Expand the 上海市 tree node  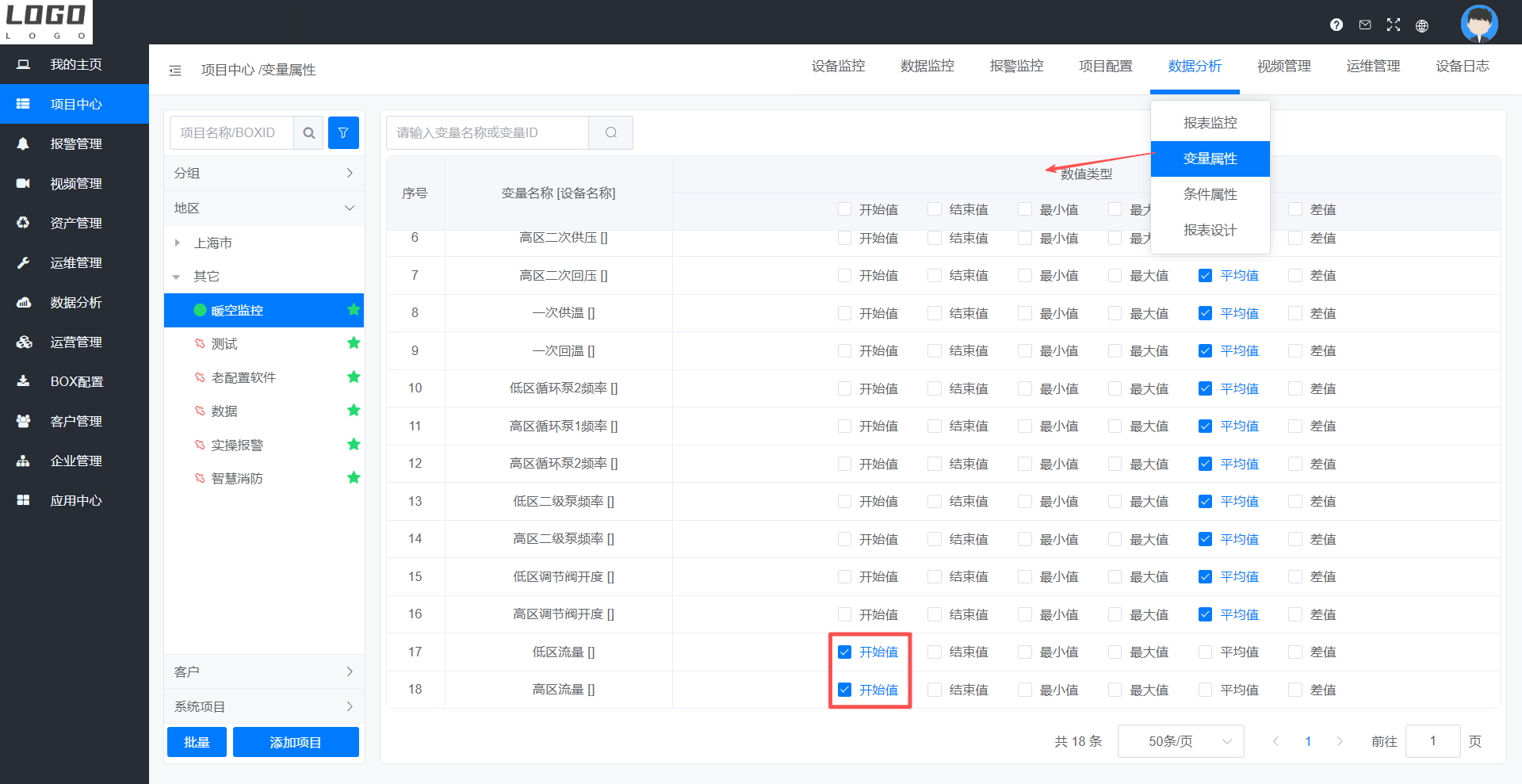(x=178, y=243)
